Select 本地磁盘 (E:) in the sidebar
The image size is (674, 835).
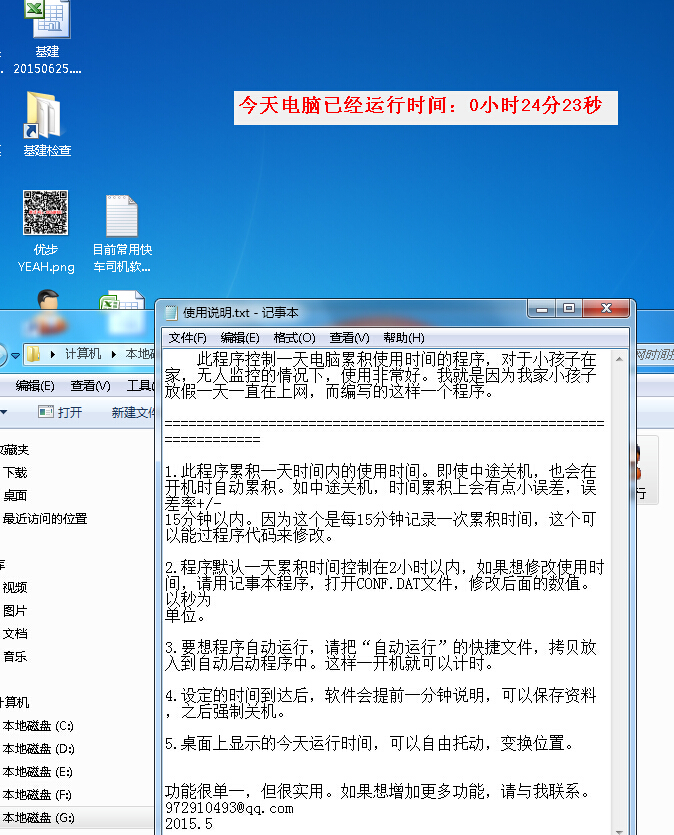(38, 771)
